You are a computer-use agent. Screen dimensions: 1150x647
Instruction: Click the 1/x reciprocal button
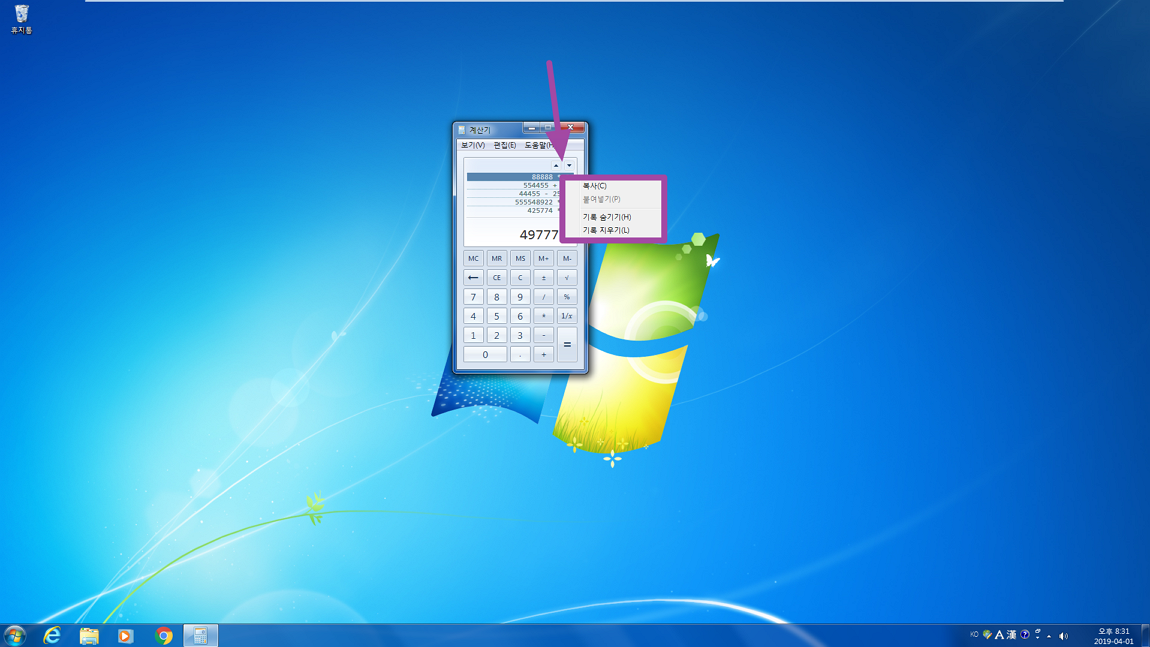(x=567, y=316)
